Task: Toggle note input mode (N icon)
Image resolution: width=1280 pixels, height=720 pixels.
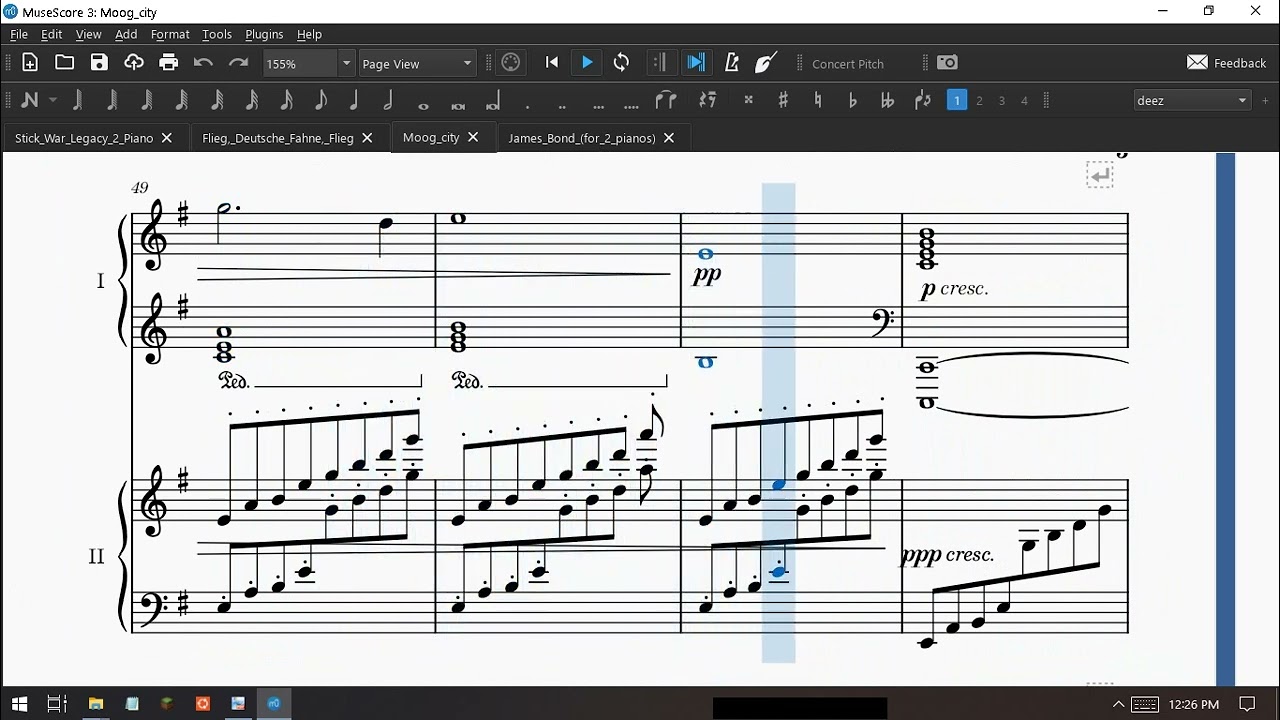Action: (x=30, y=100)
